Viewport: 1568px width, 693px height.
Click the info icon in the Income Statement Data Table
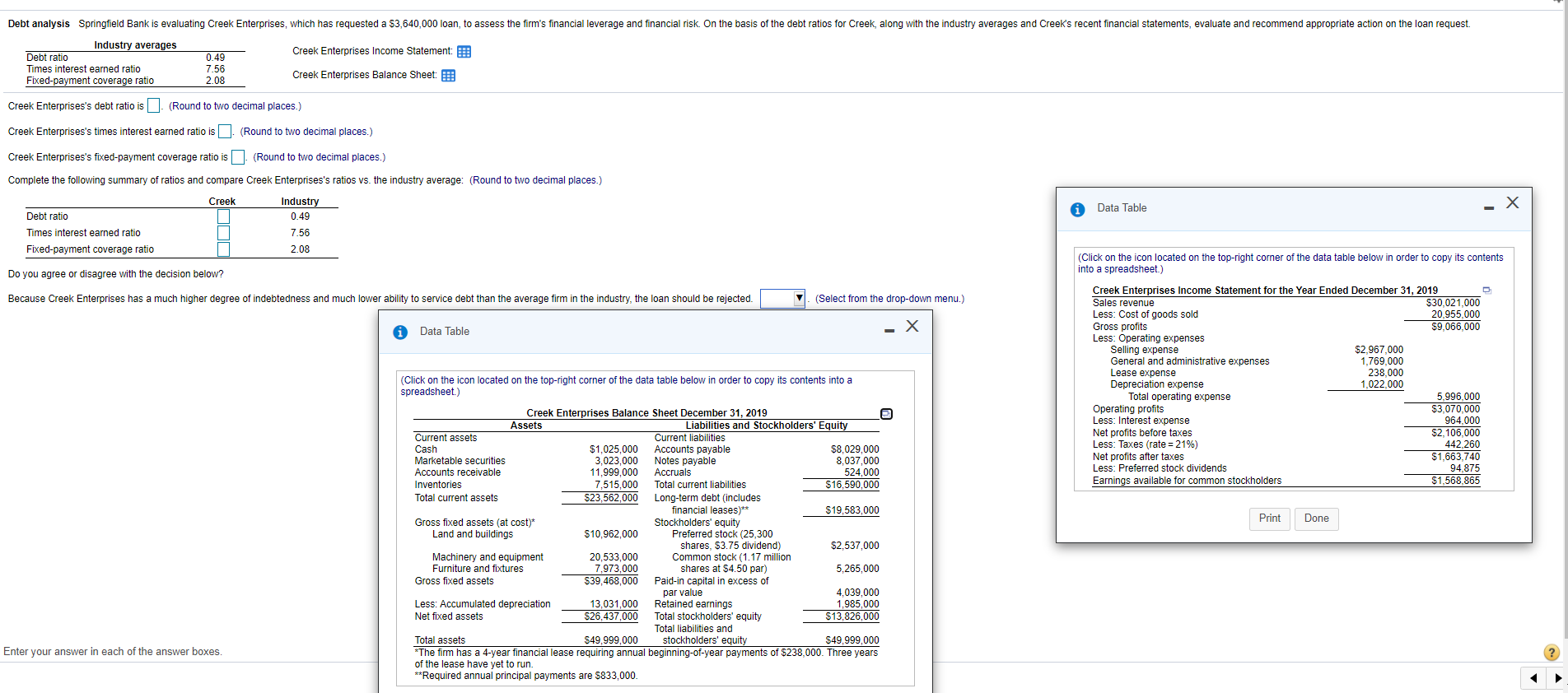pos(1077,210)
